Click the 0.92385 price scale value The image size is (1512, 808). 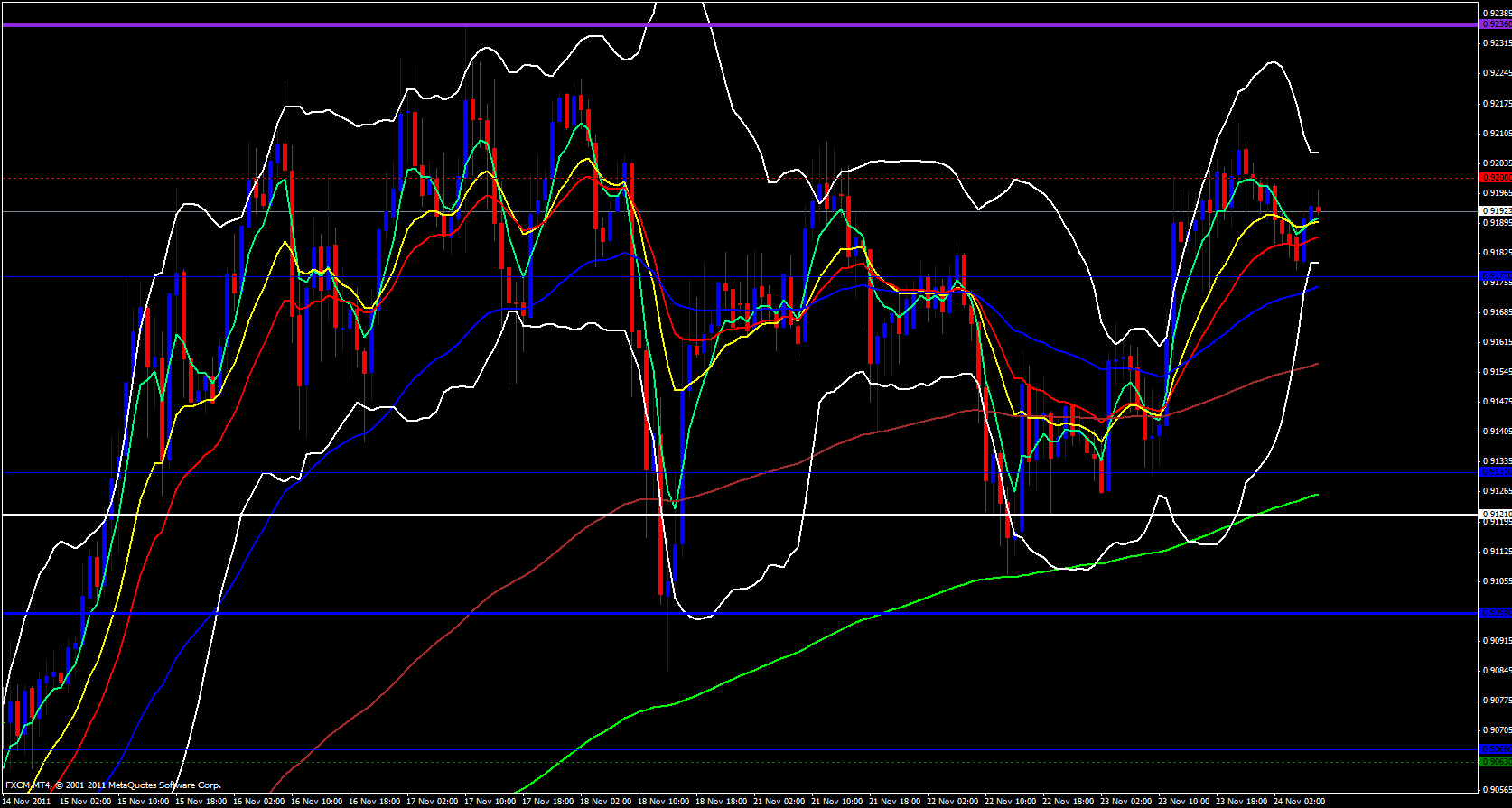tap(1496, 13)
